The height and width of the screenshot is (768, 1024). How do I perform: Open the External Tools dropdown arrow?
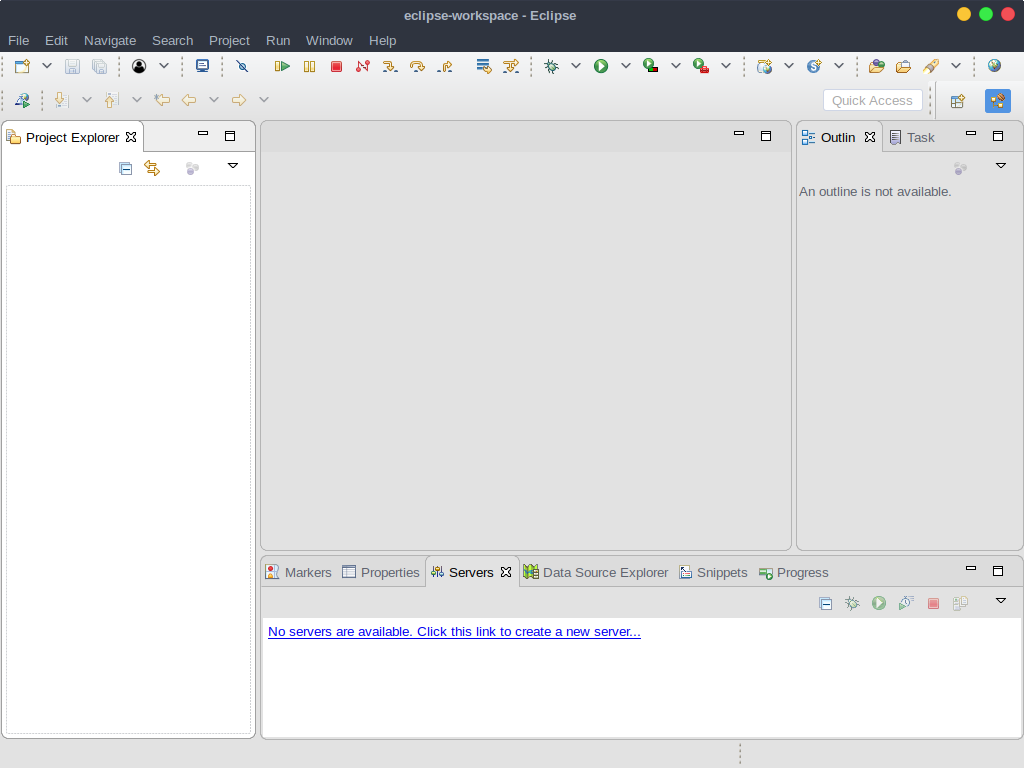tap(726, 66)
